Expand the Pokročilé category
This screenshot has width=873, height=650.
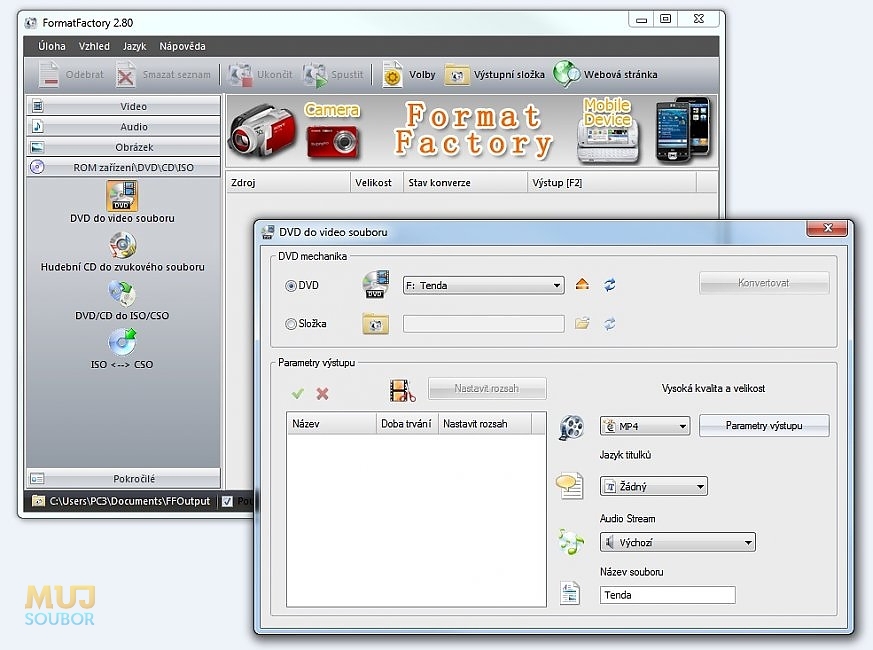pyautogui.click(x=123, y=478)
